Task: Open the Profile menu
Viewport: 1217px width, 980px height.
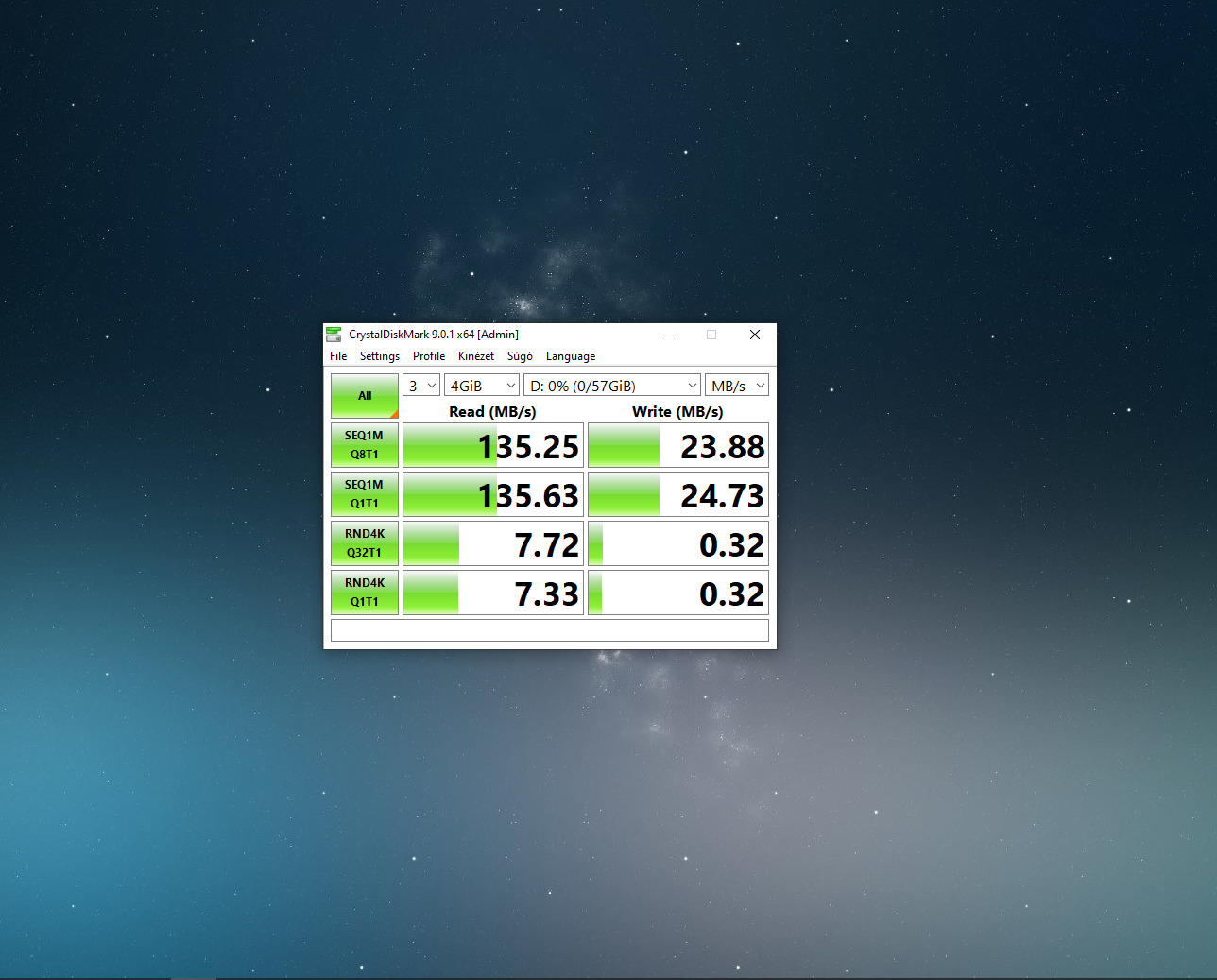Action: 429,356
